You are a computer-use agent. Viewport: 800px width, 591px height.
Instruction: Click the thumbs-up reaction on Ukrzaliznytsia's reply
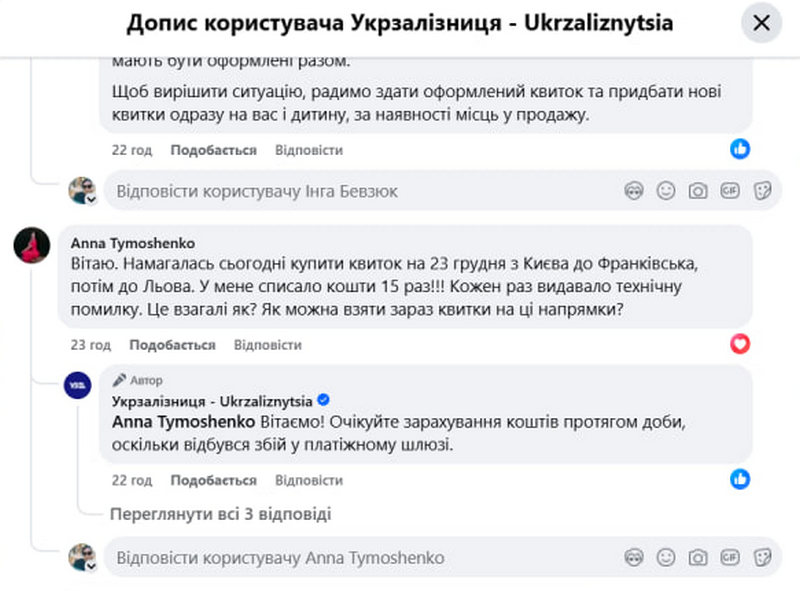click(x=739, y=480)
